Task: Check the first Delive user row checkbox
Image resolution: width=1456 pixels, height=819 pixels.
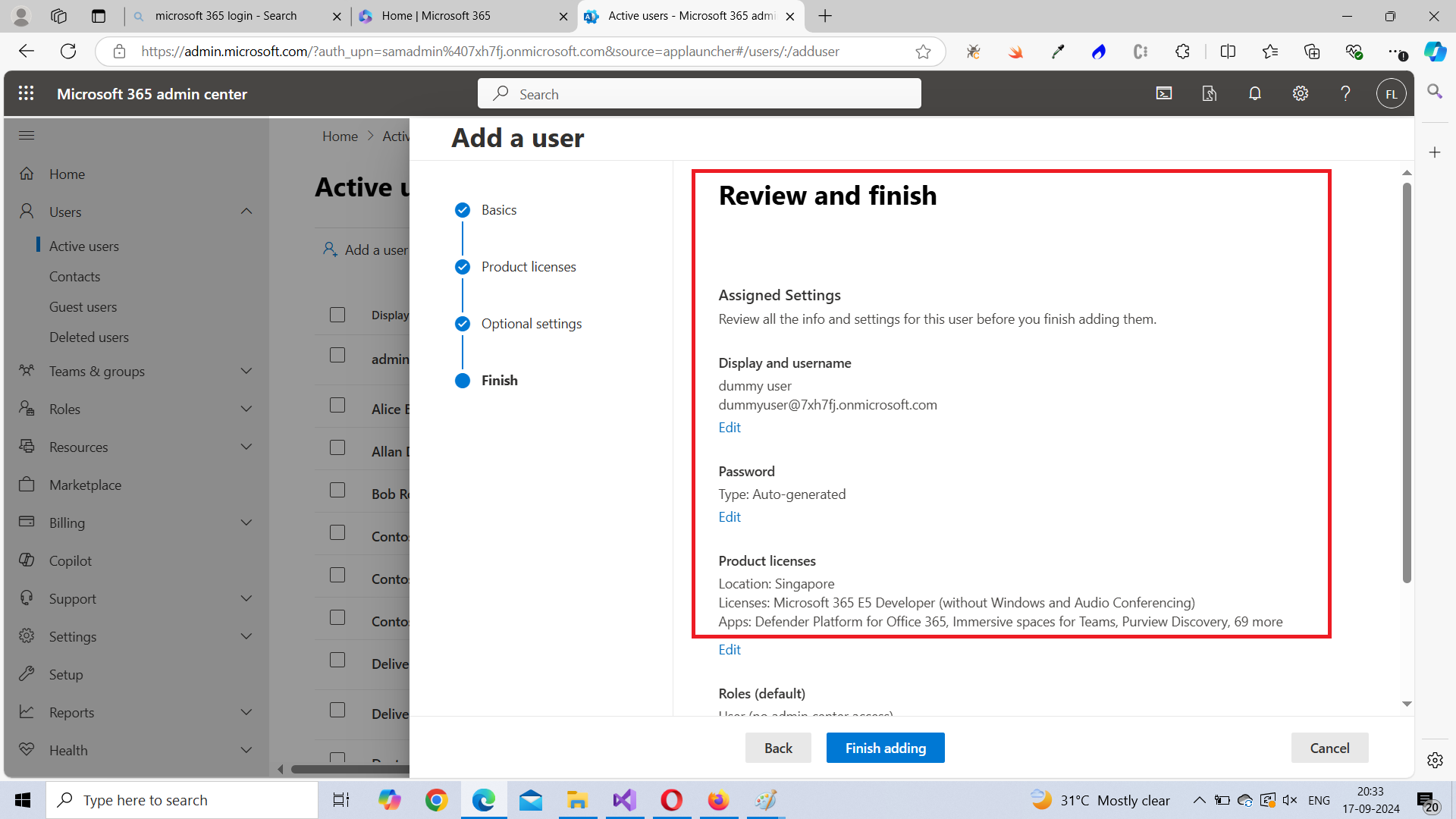Action: coord(337,660)
